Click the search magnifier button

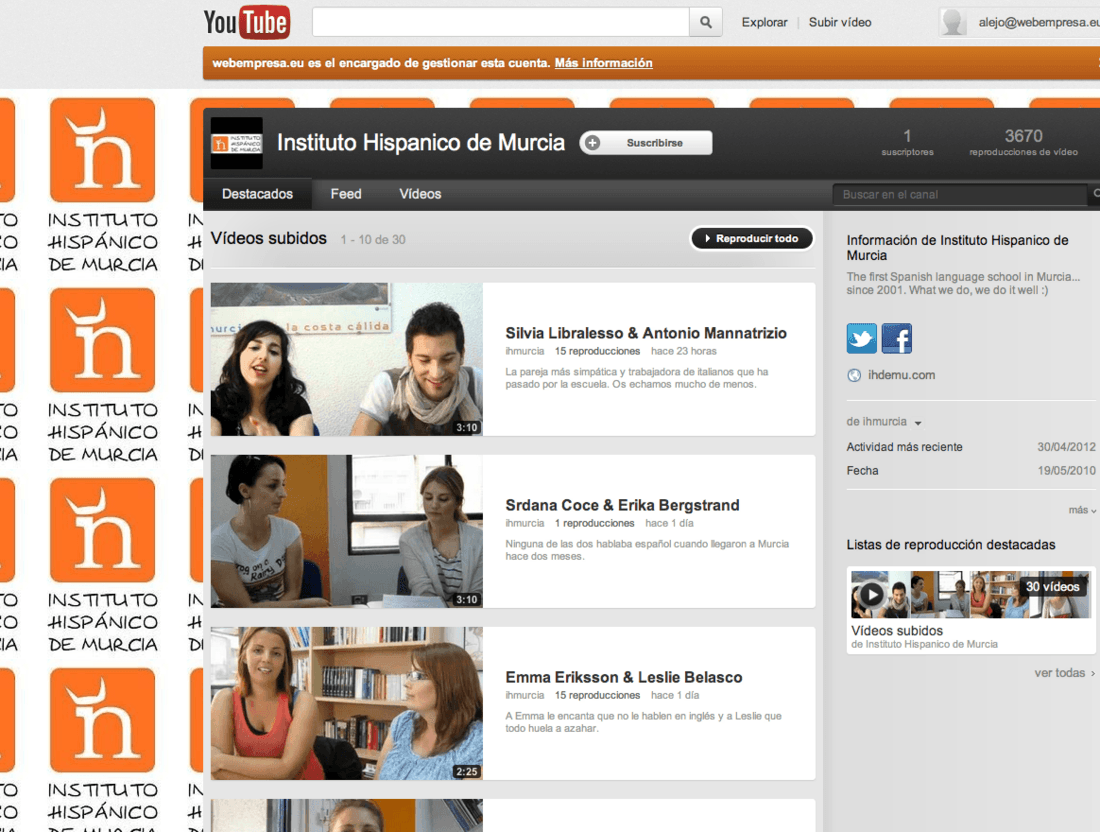(706, 22)
